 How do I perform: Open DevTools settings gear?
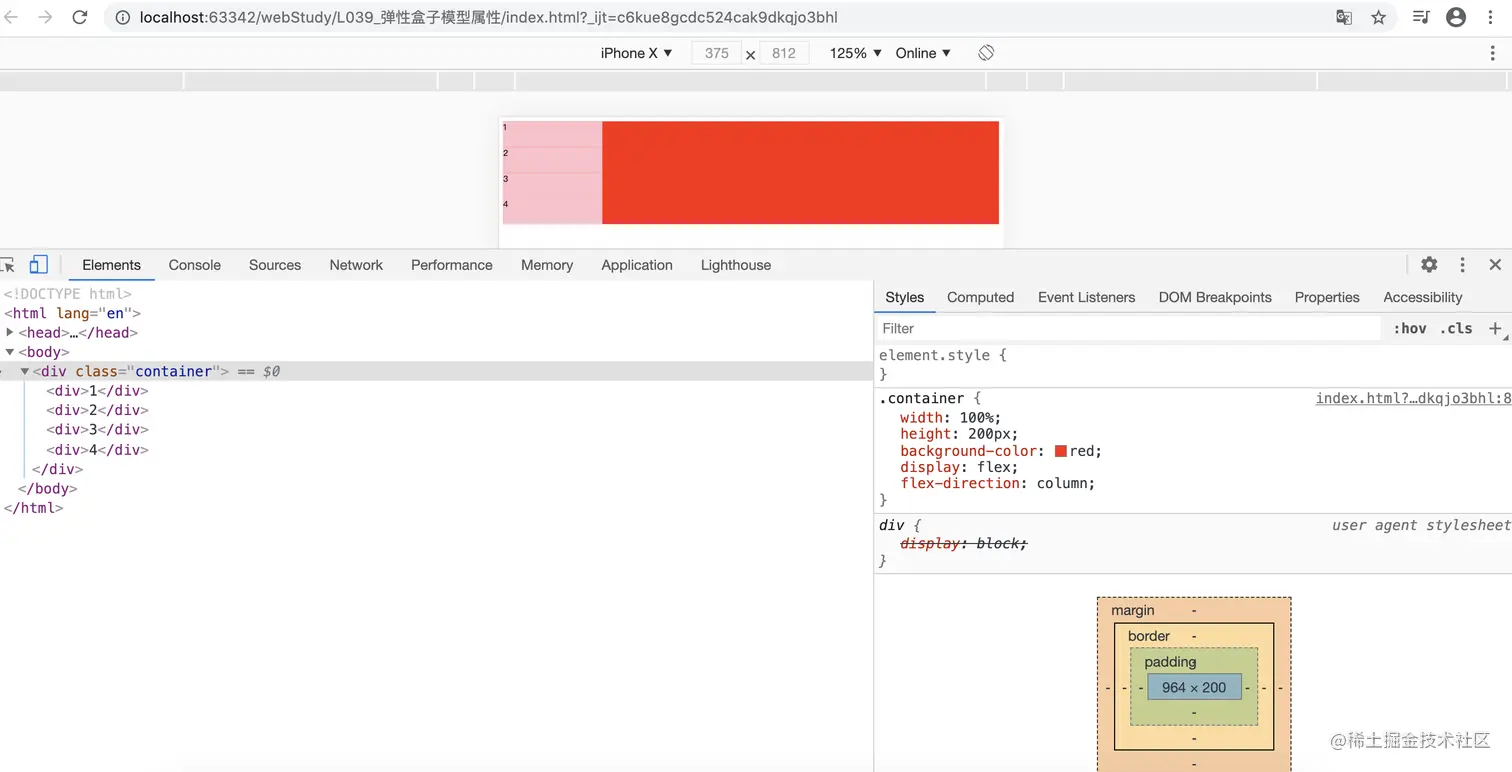point(1429,265)
